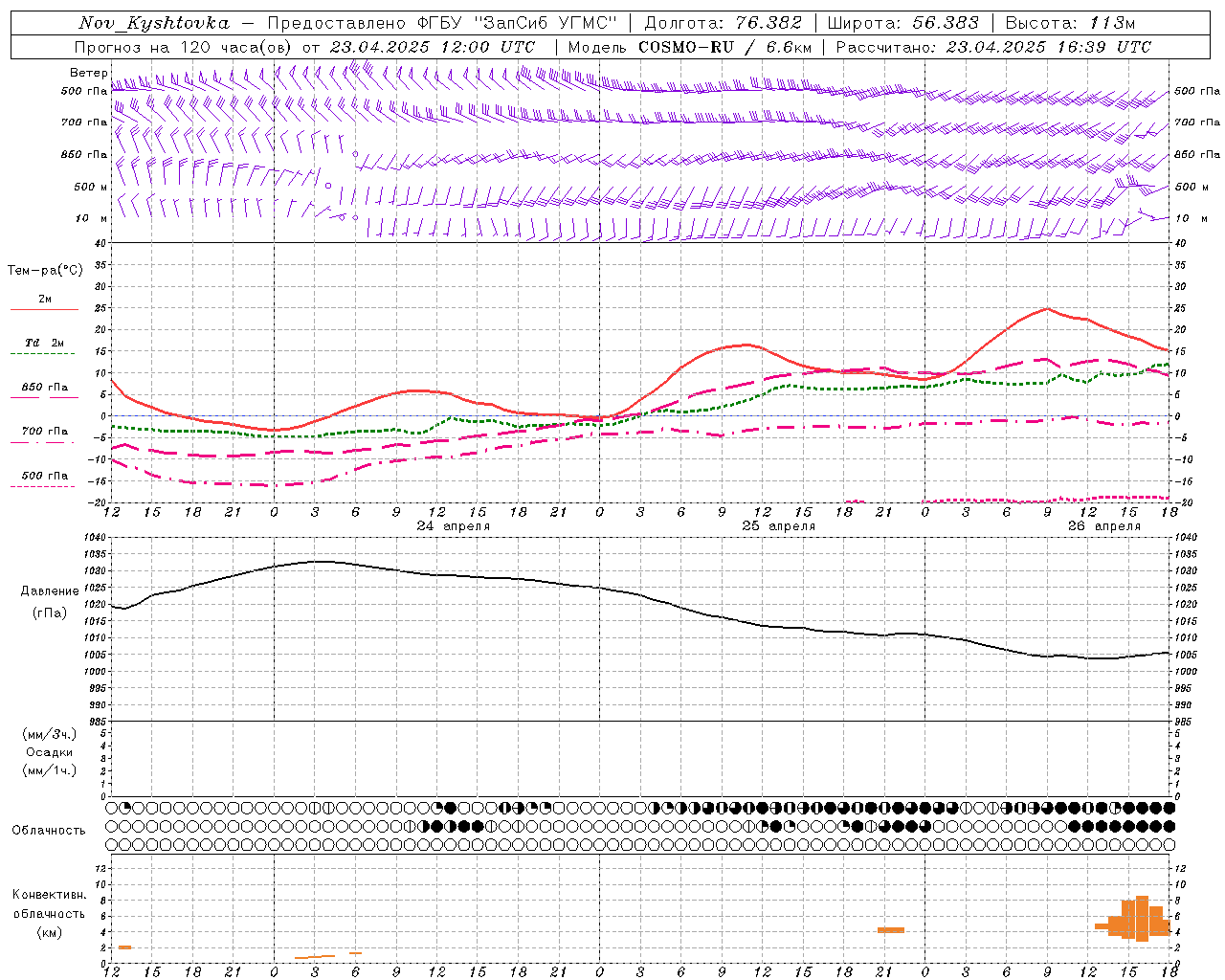Click the longitude value Долгота: 76.382
The width and height of the screenshot is (1225, 980).
click(x=724, y=23)
